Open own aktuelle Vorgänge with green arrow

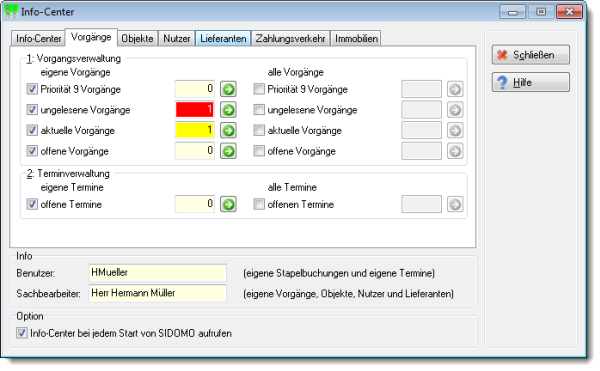pyautogui.click(x=228, y=131)
